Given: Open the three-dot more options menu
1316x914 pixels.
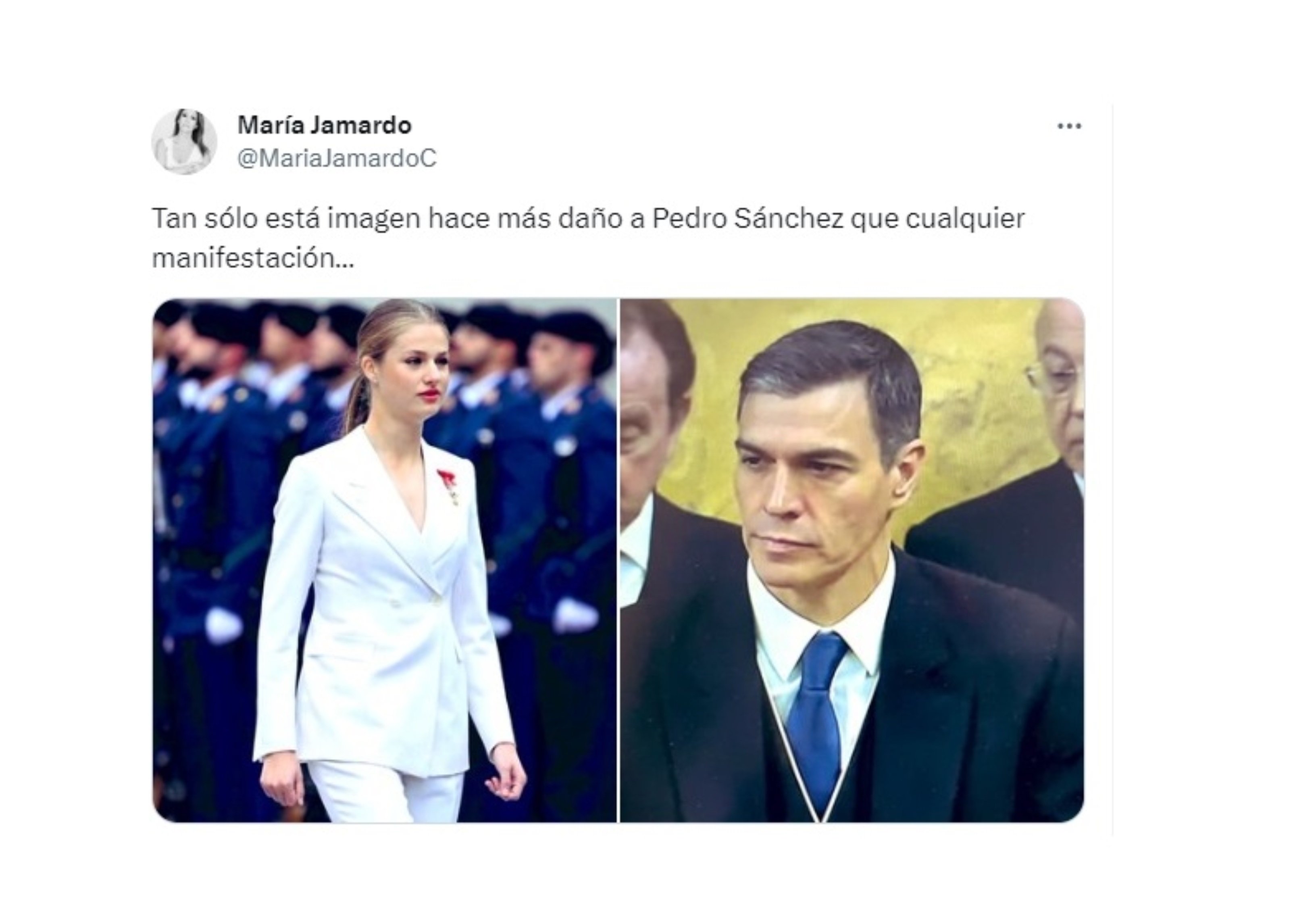Looking at the screenshot, I should 1069,126.
